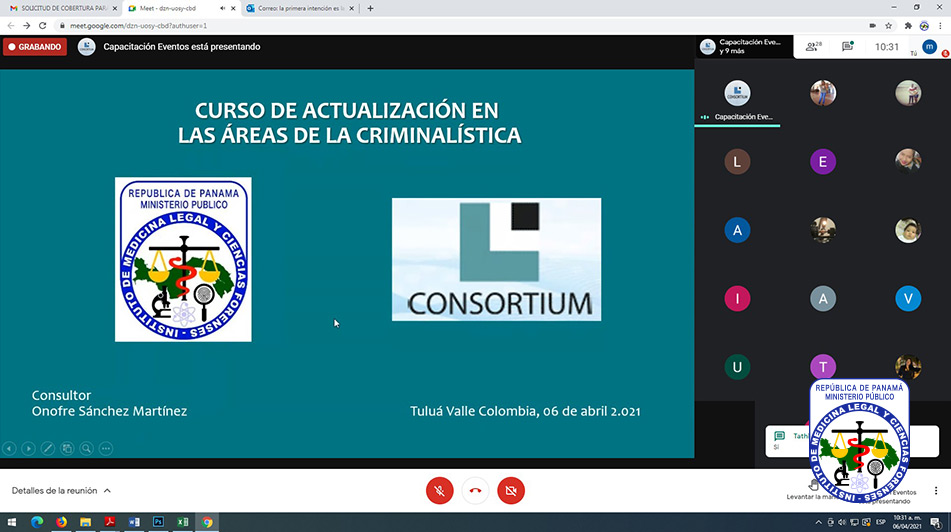The width and height of the screenshot is (951, 532).
Task: Open the taskbar clock showing 06/04/2021
Action: [x=907, y=522]
